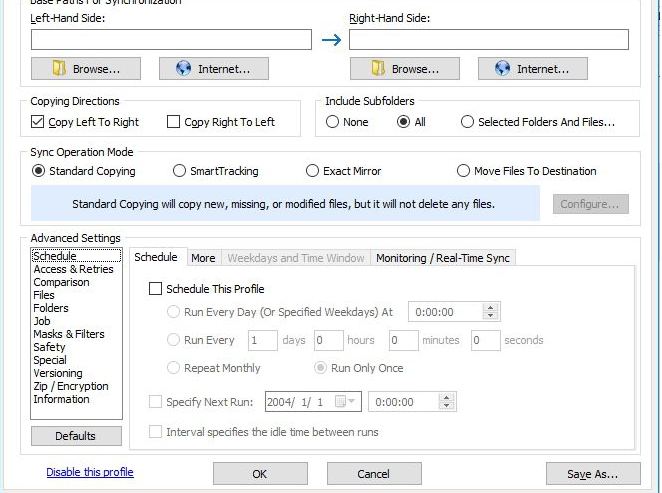Select Information category

[61, 399]
